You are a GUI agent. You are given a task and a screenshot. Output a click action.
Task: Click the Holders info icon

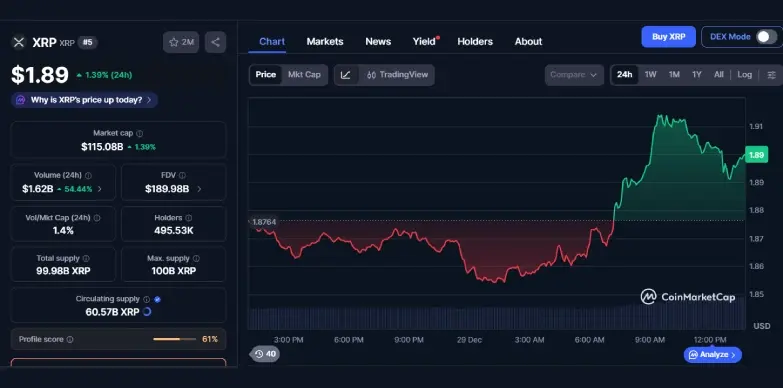point(188,218)
